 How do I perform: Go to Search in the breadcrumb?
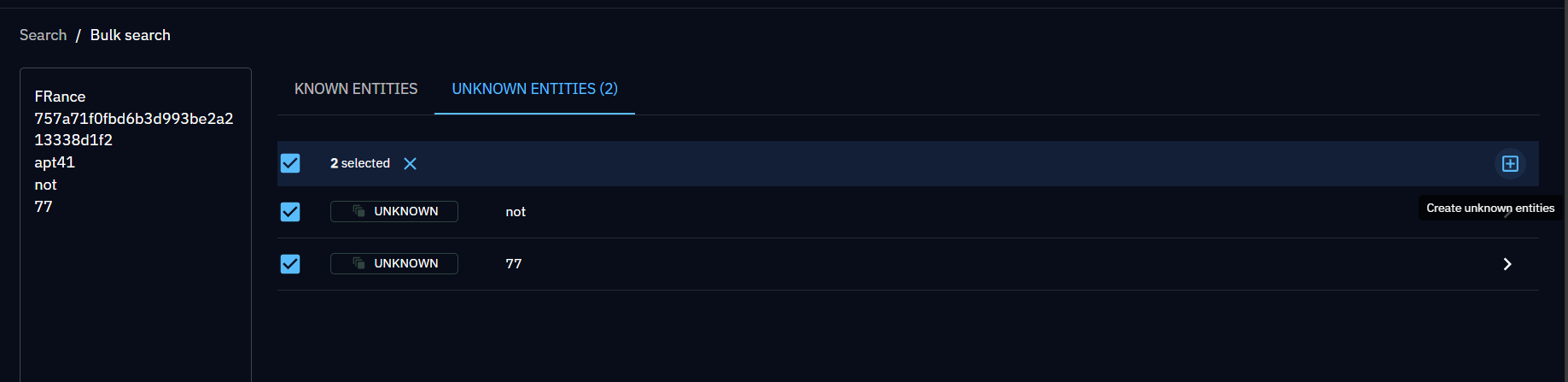[43, 35]
